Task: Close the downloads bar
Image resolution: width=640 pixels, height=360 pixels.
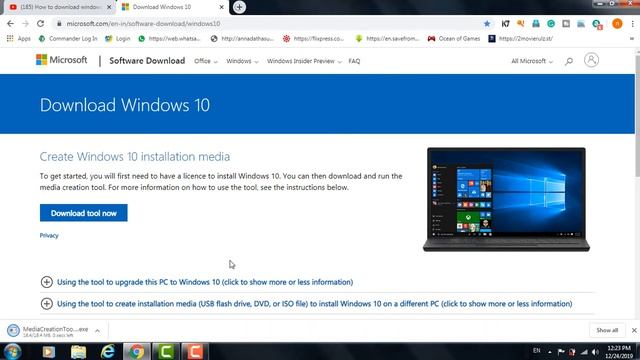Action: point(634,330)
